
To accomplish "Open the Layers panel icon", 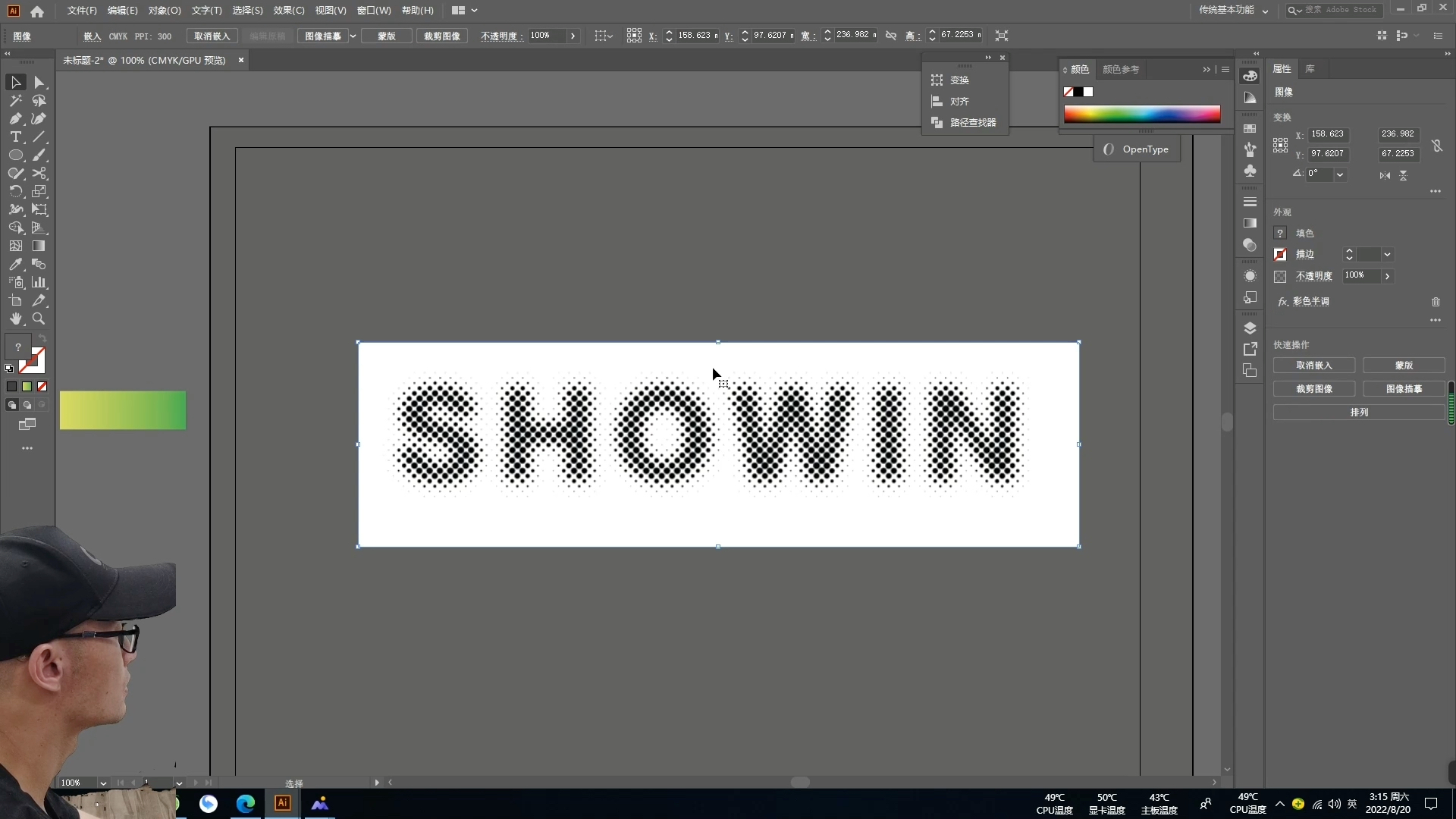I will coord(1250,328).
